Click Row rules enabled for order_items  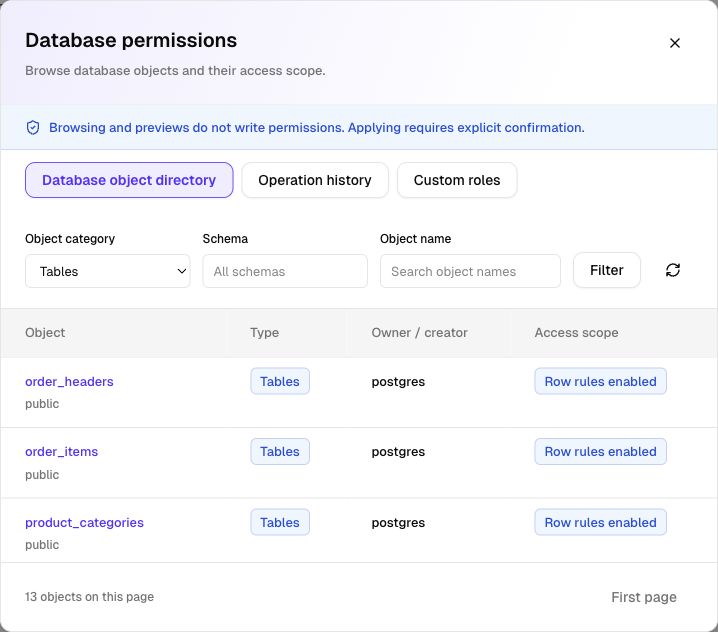(600, 452)
